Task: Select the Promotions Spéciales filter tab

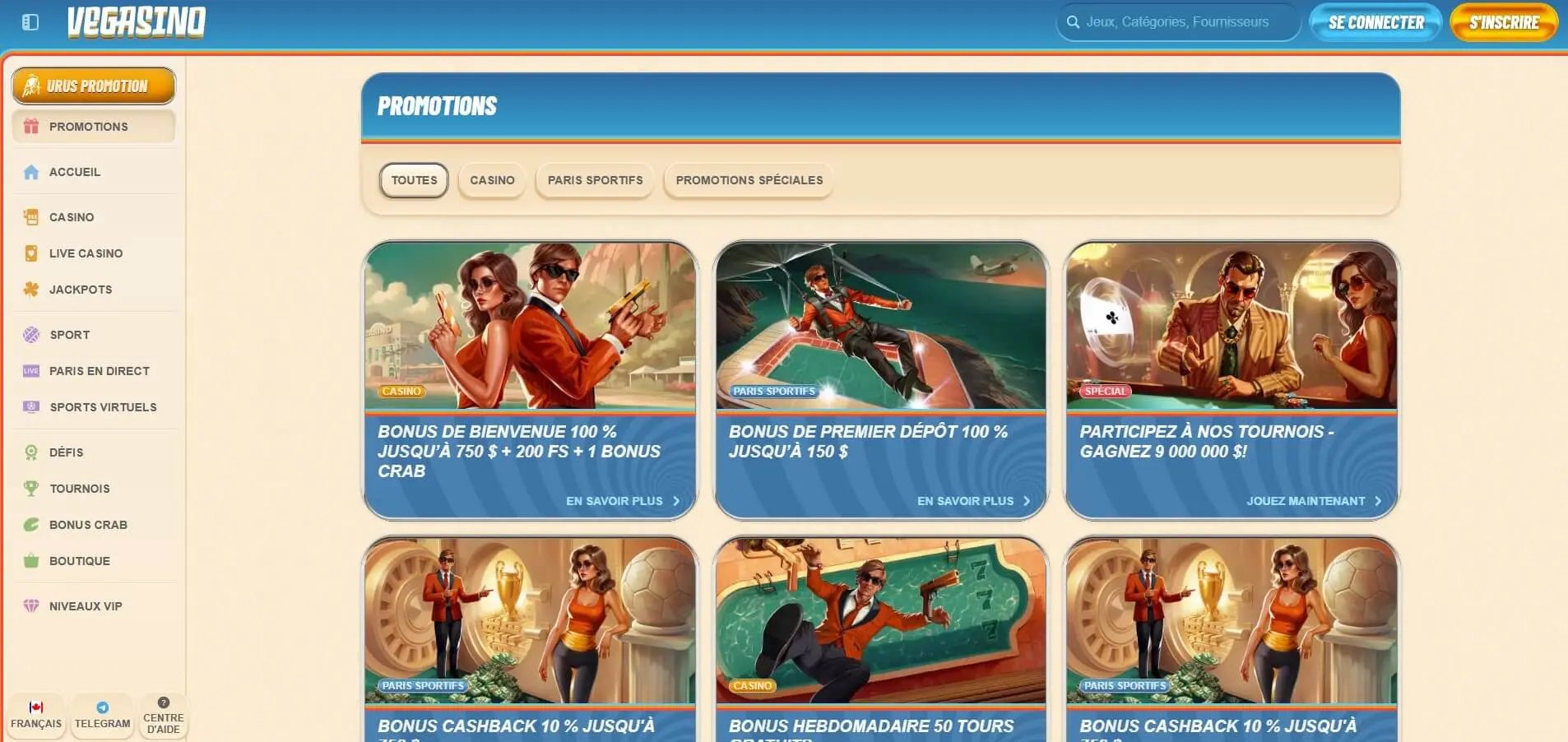Action: click(749, 180)
